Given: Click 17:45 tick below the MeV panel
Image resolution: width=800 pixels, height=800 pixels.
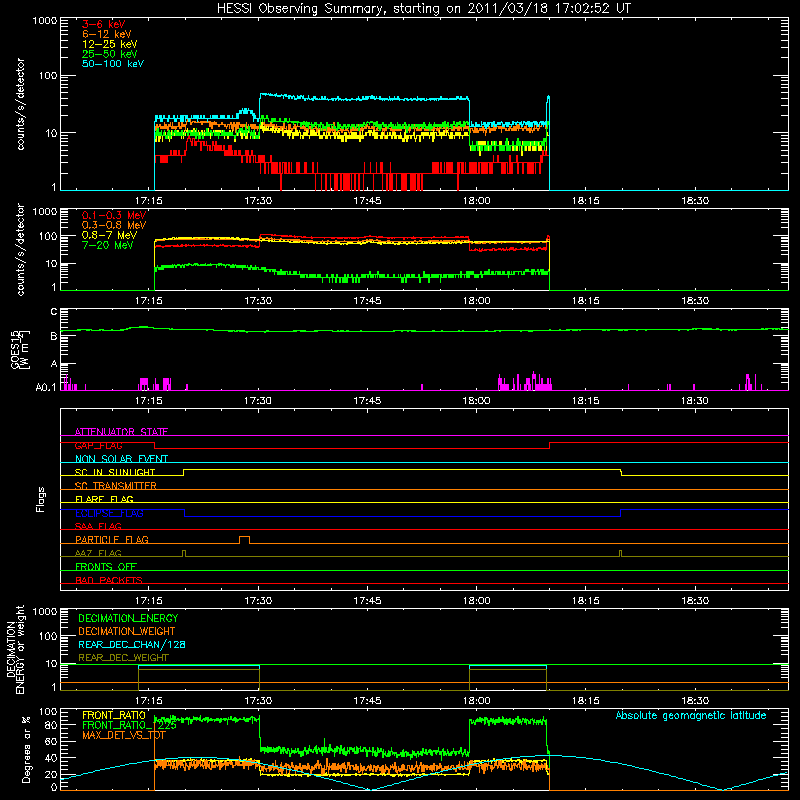Looking at the screenshot, I should (367, 301).
